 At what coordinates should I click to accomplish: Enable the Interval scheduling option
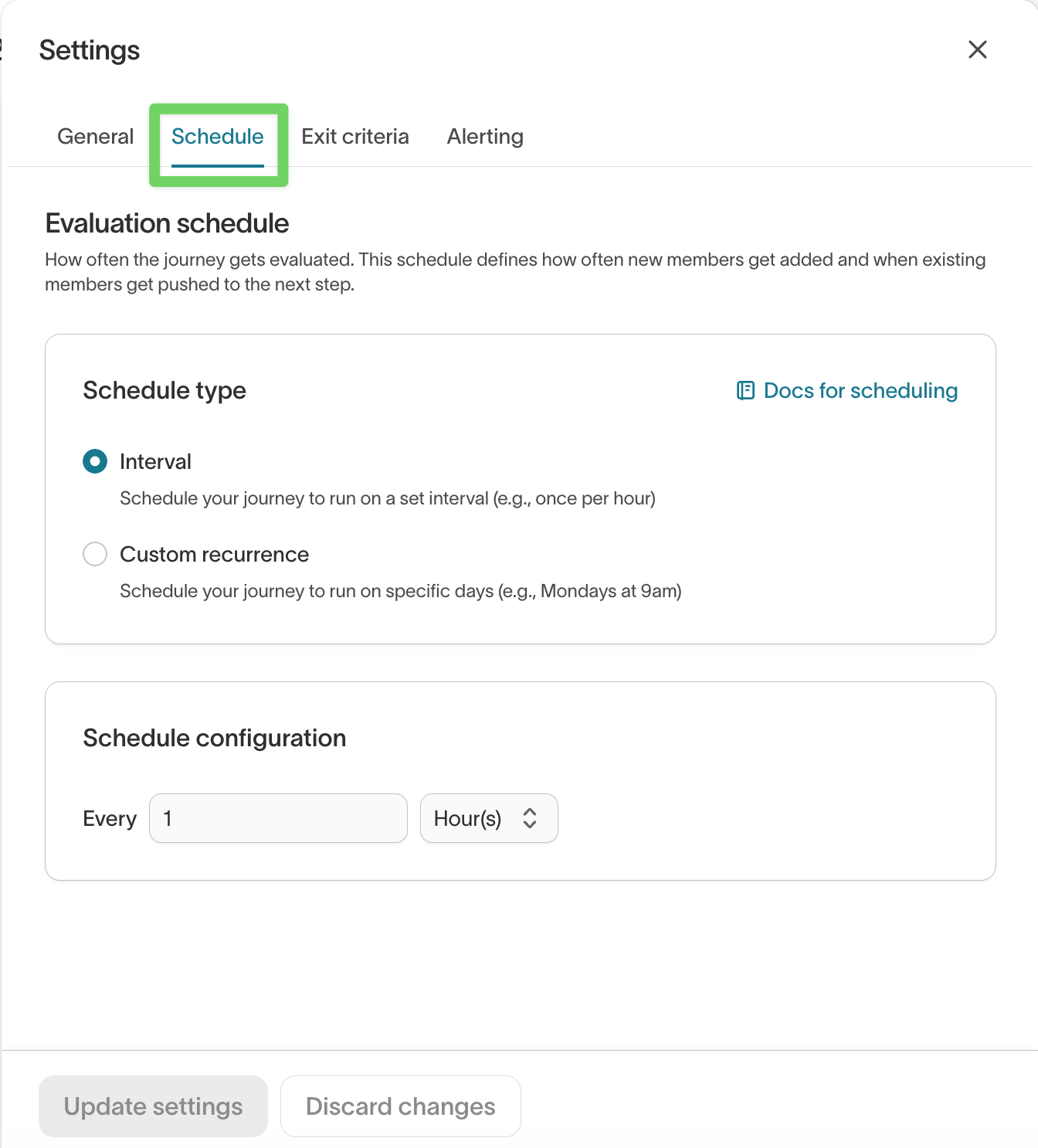[94, 461]
